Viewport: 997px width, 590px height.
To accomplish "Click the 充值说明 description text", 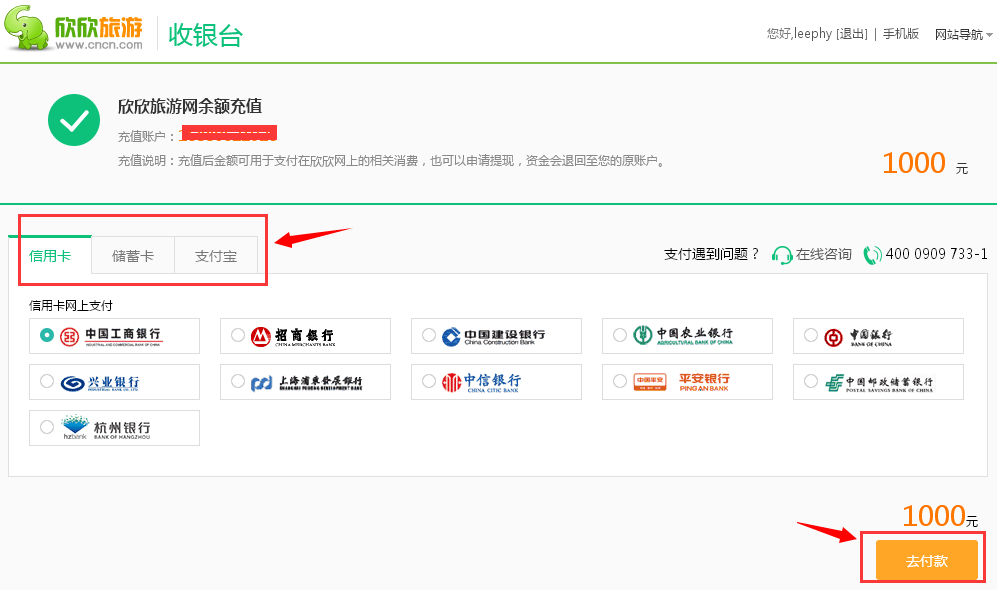I will (391, 161).
